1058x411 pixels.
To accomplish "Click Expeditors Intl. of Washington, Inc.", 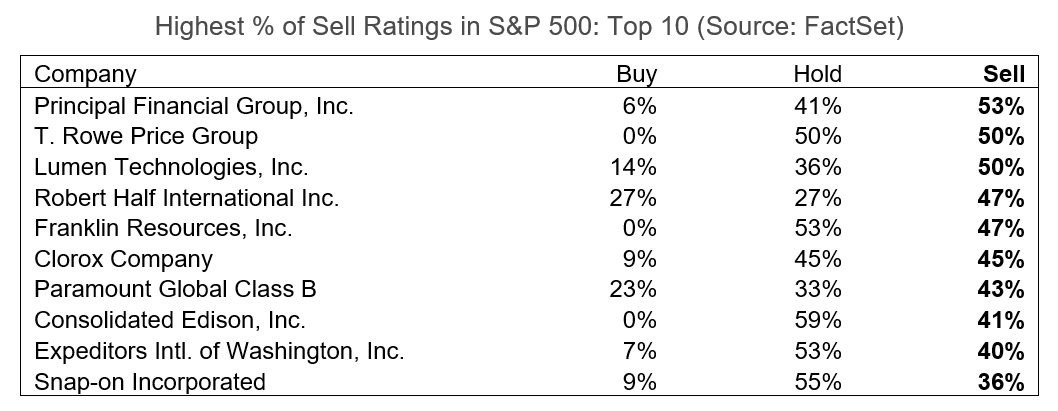I will pos(219,352).
